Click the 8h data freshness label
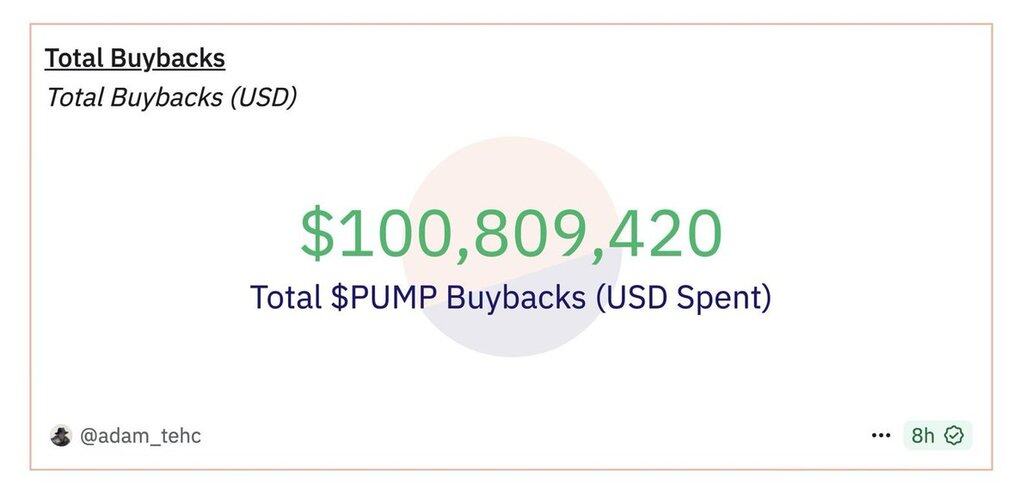This screenshot has width=1032, height=494. tap(923, 435)
